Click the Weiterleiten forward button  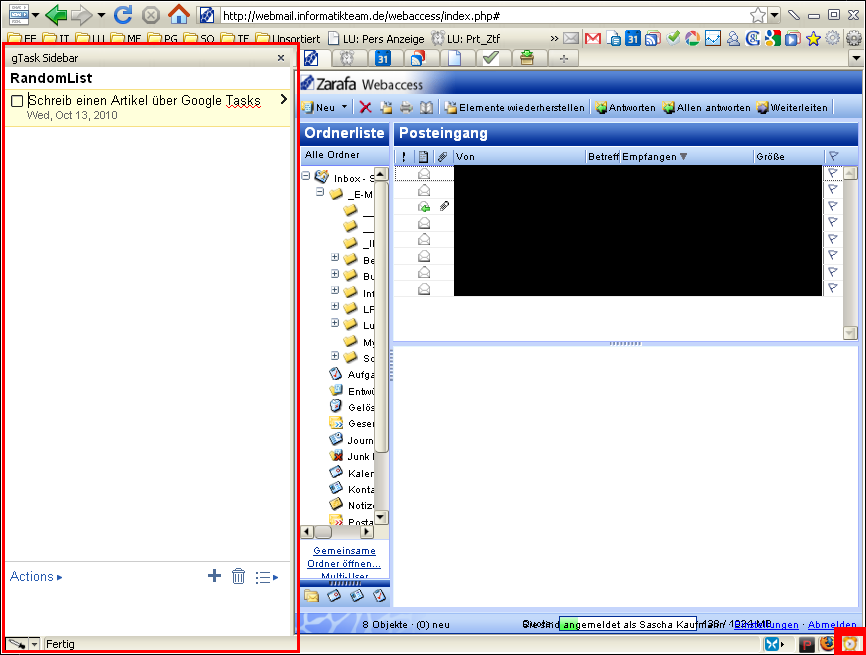tap(792, 108)
